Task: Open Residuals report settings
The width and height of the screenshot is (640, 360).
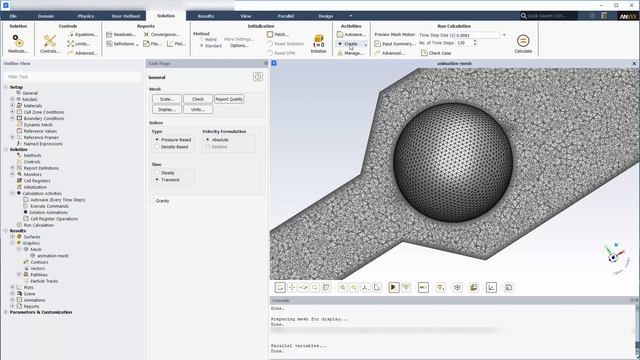Action: pyautogui.click(x=121, y=35)
